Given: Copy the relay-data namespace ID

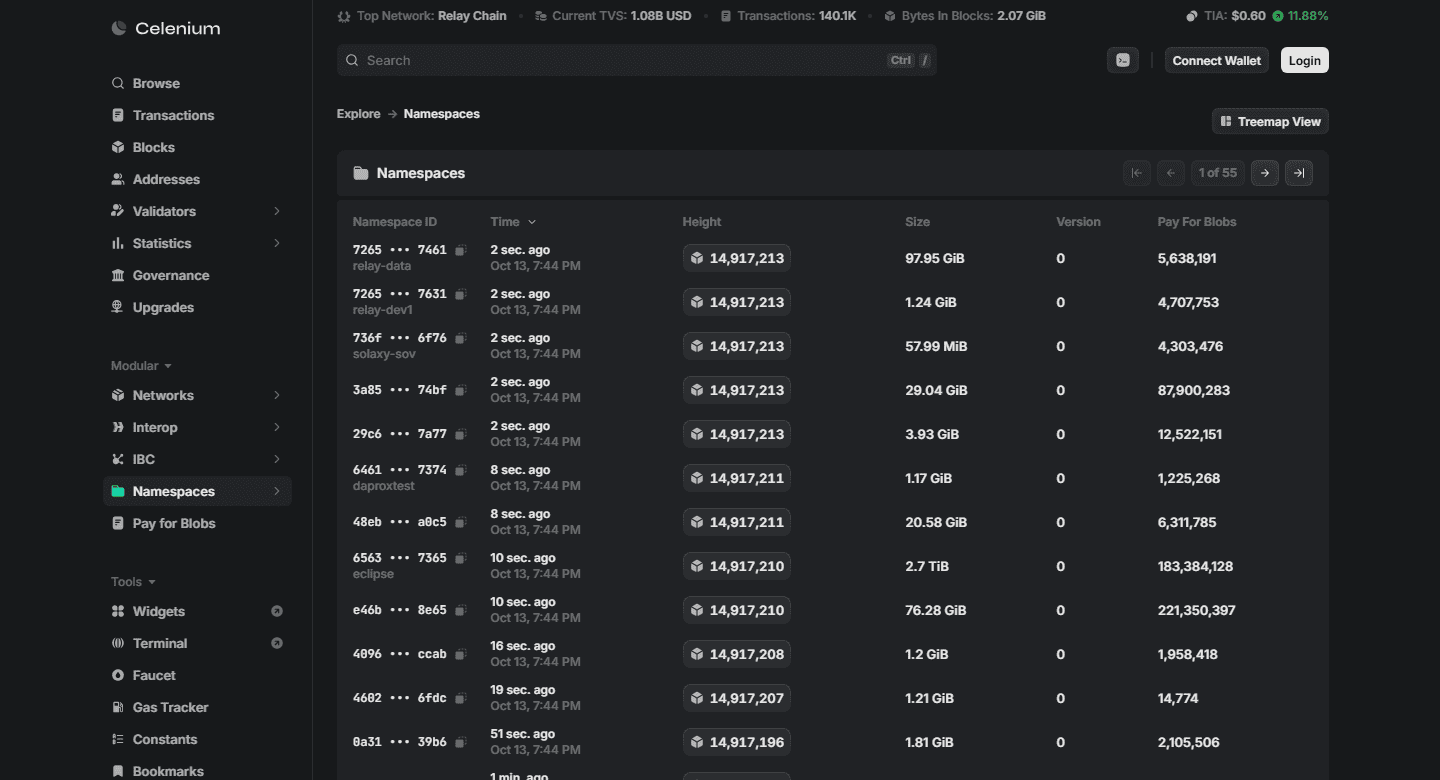Looking at the screenshot, I should click(x=461, y=250).
